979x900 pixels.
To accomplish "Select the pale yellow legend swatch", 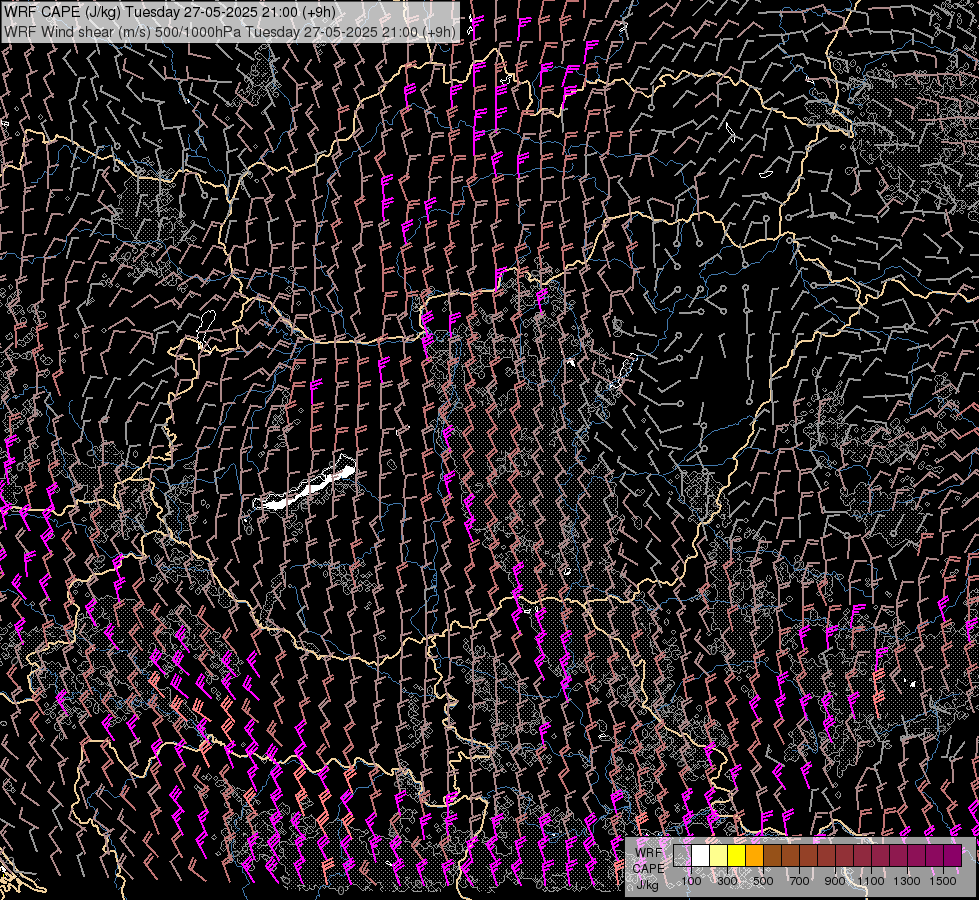I will [718, 856].
